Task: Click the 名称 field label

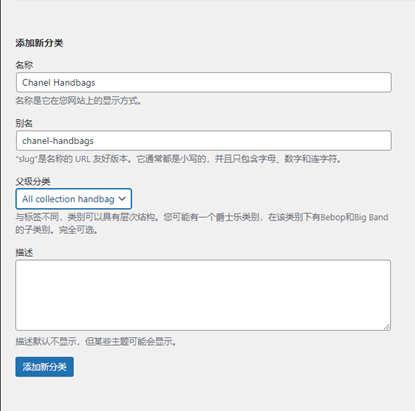Action: pyautogui.click(x=24, y=65)
